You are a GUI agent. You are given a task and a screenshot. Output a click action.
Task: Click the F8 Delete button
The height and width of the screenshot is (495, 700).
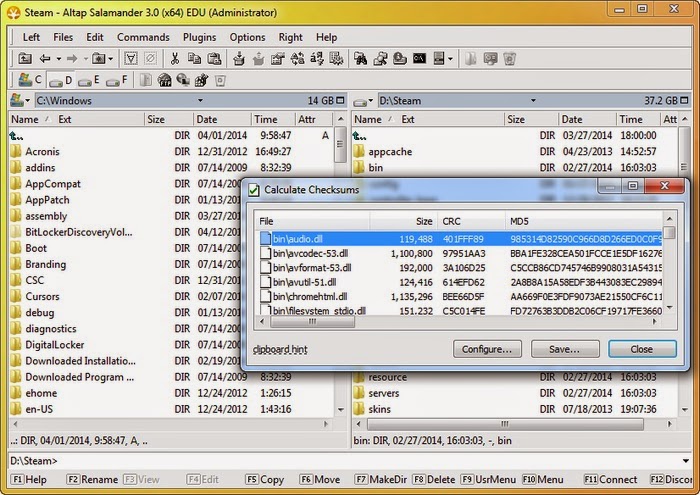pyautogui.click(x=434, y=479)
